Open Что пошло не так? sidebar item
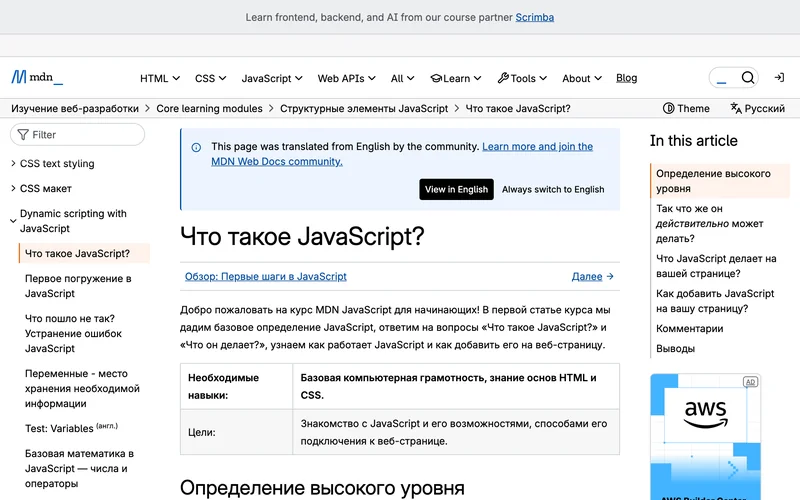 [x=73, y=334]
